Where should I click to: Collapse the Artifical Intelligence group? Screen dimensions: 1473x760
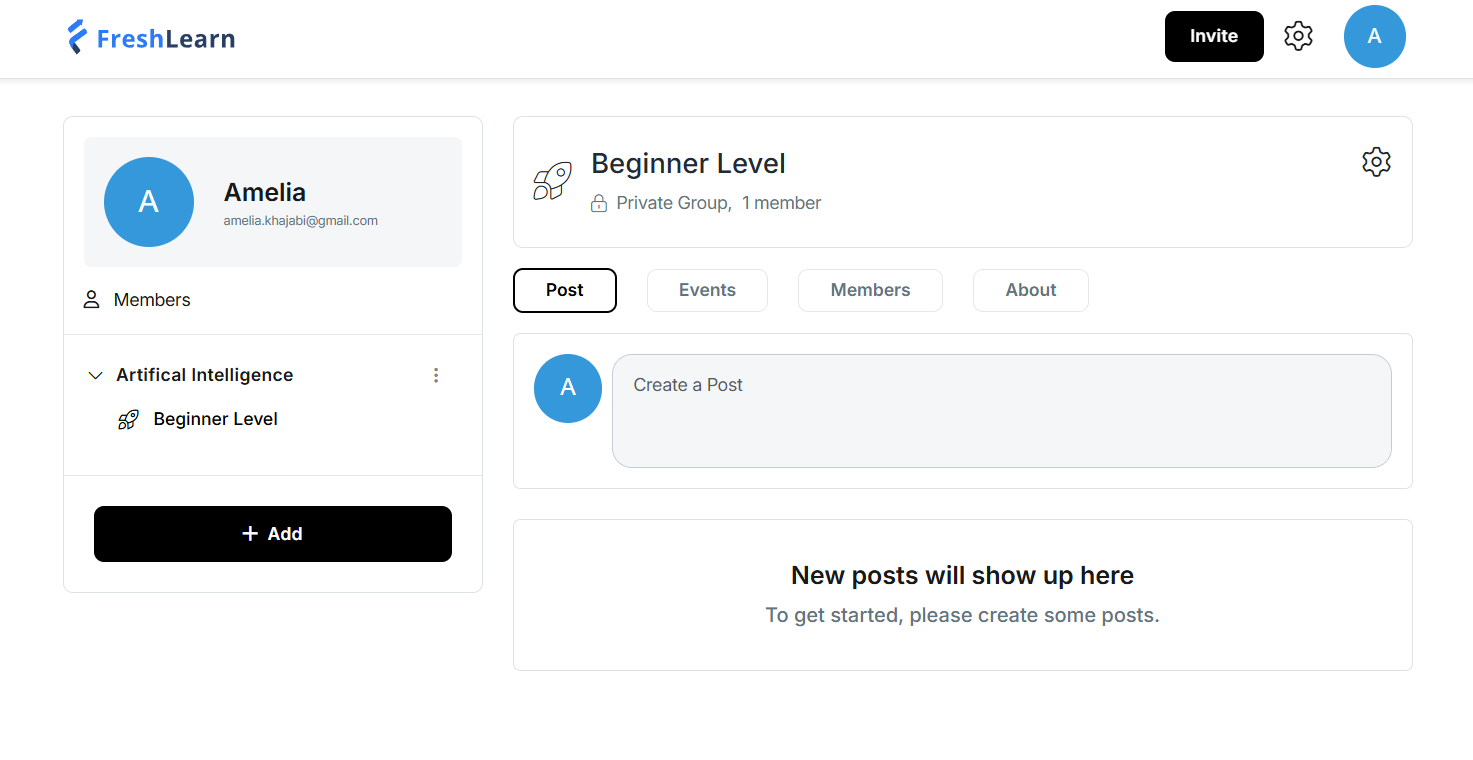tap(94, 375)
